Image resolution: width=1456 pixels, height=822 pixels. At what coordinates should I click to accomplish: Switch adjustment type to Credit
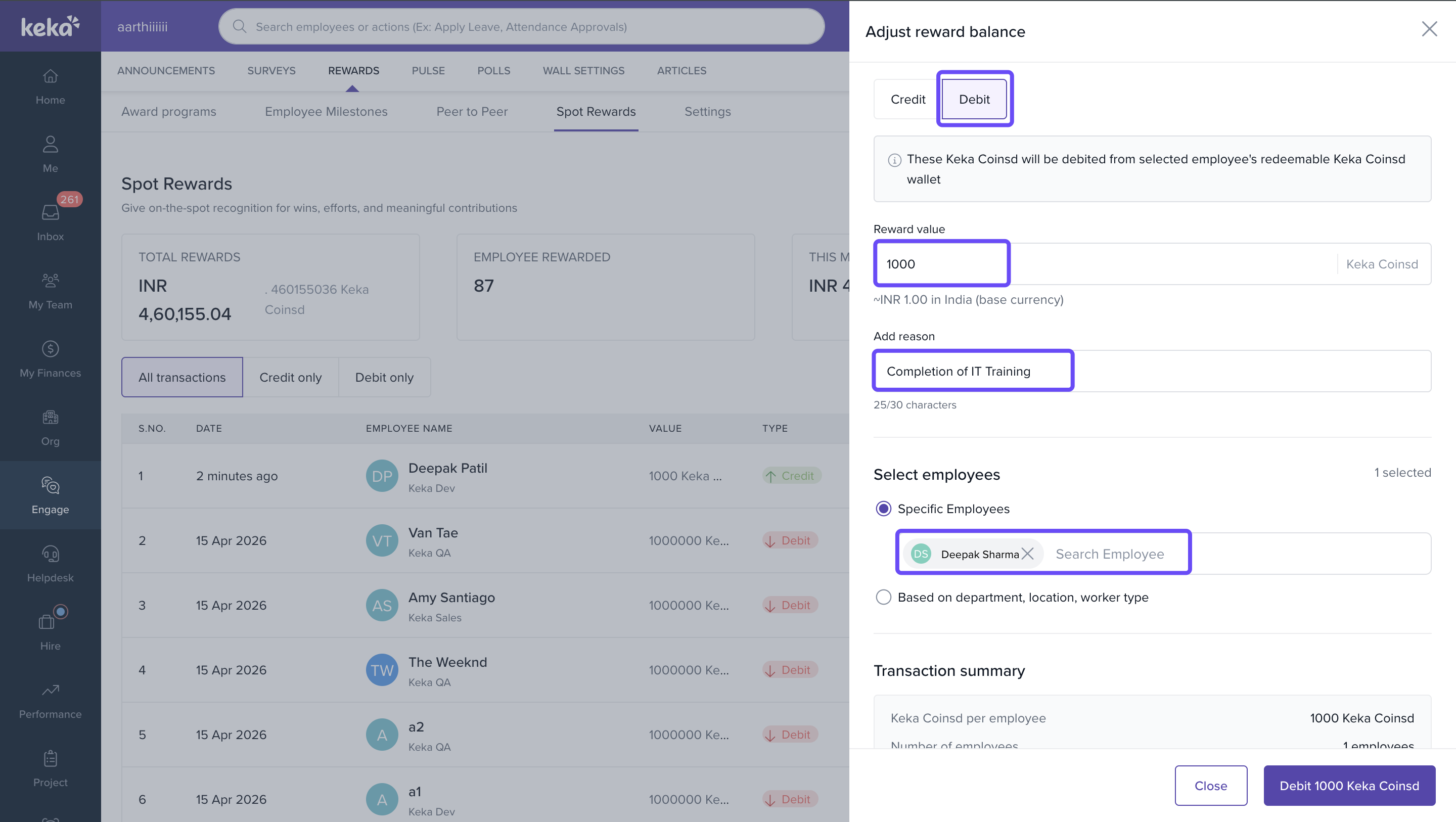tap(907, 99)
